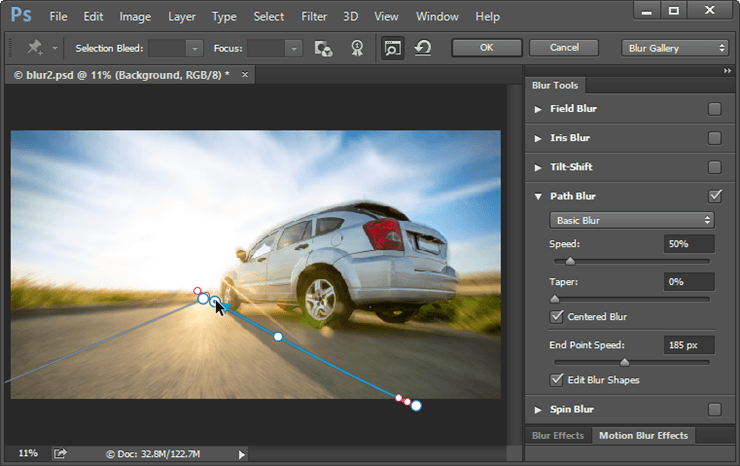Open the Layer menu

(x=182, y=17)
